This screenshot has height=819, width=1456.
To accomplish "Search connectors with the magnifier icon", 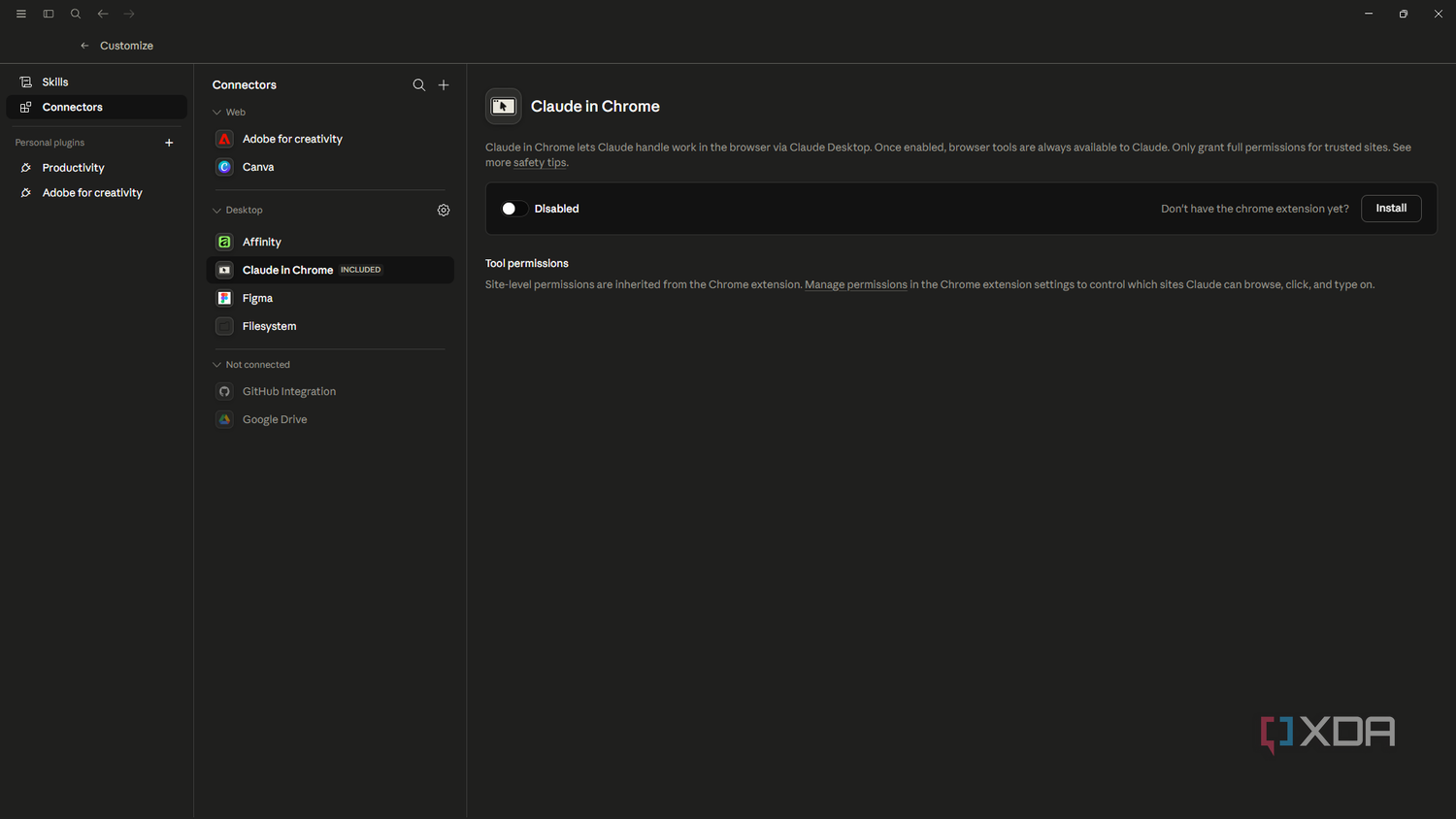I will [419, 85].
